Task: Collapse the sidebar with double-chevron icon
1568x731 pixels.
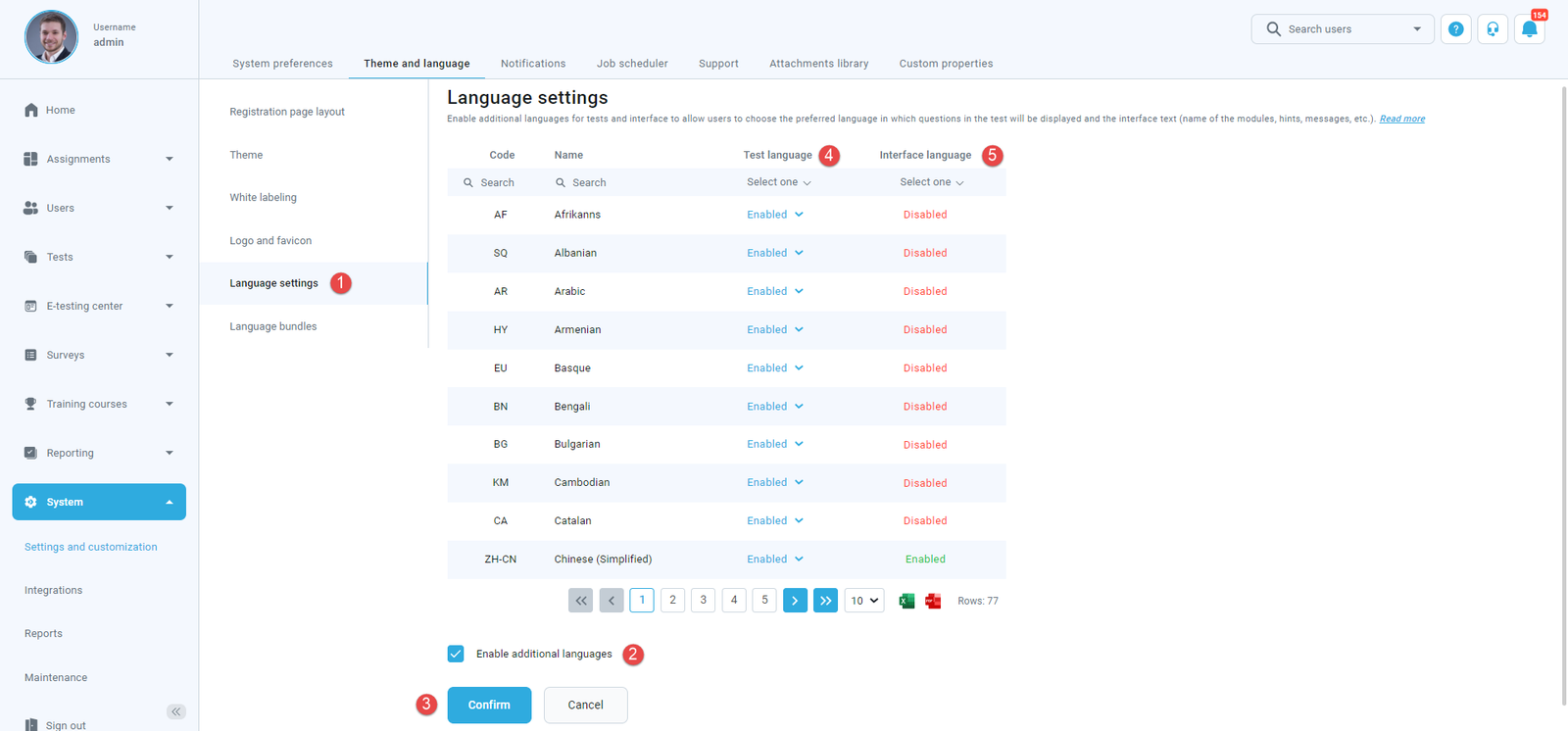Action: 175,711
